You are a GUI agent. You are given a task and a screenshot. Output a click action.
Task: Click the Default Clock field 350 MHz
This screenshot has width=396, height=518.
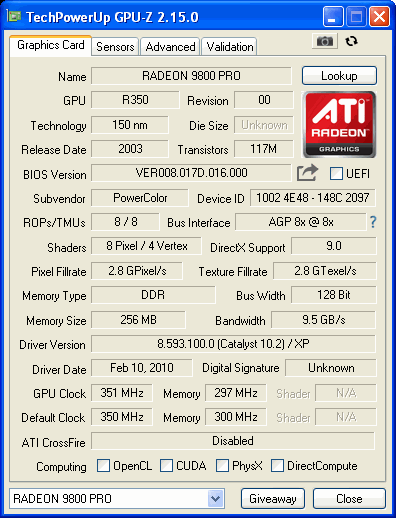tap(122, 417)
